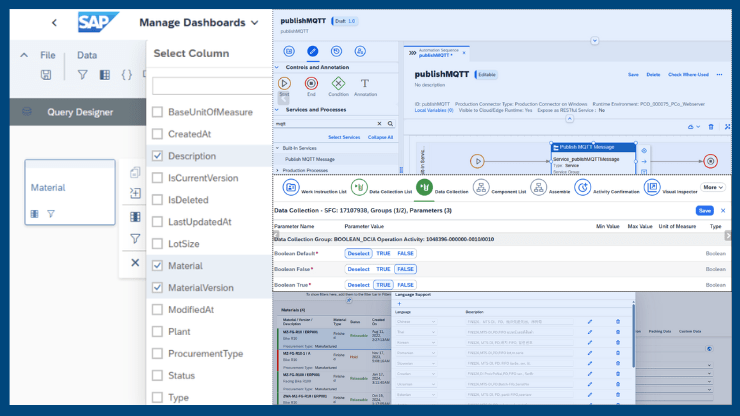Click the columns grid icon under Data
Image resolution: width=740 pixels, height=416 pixels.
[105, 75]
